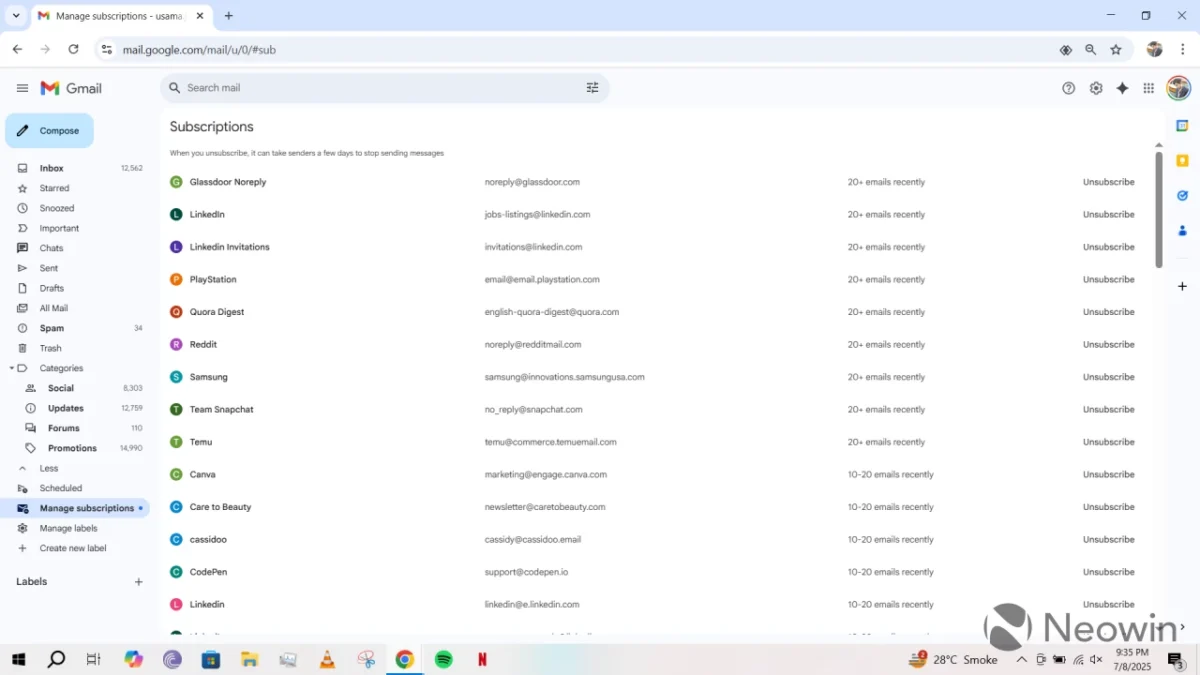Bookmark this page with the star icon

click(x=1116, y=49)
